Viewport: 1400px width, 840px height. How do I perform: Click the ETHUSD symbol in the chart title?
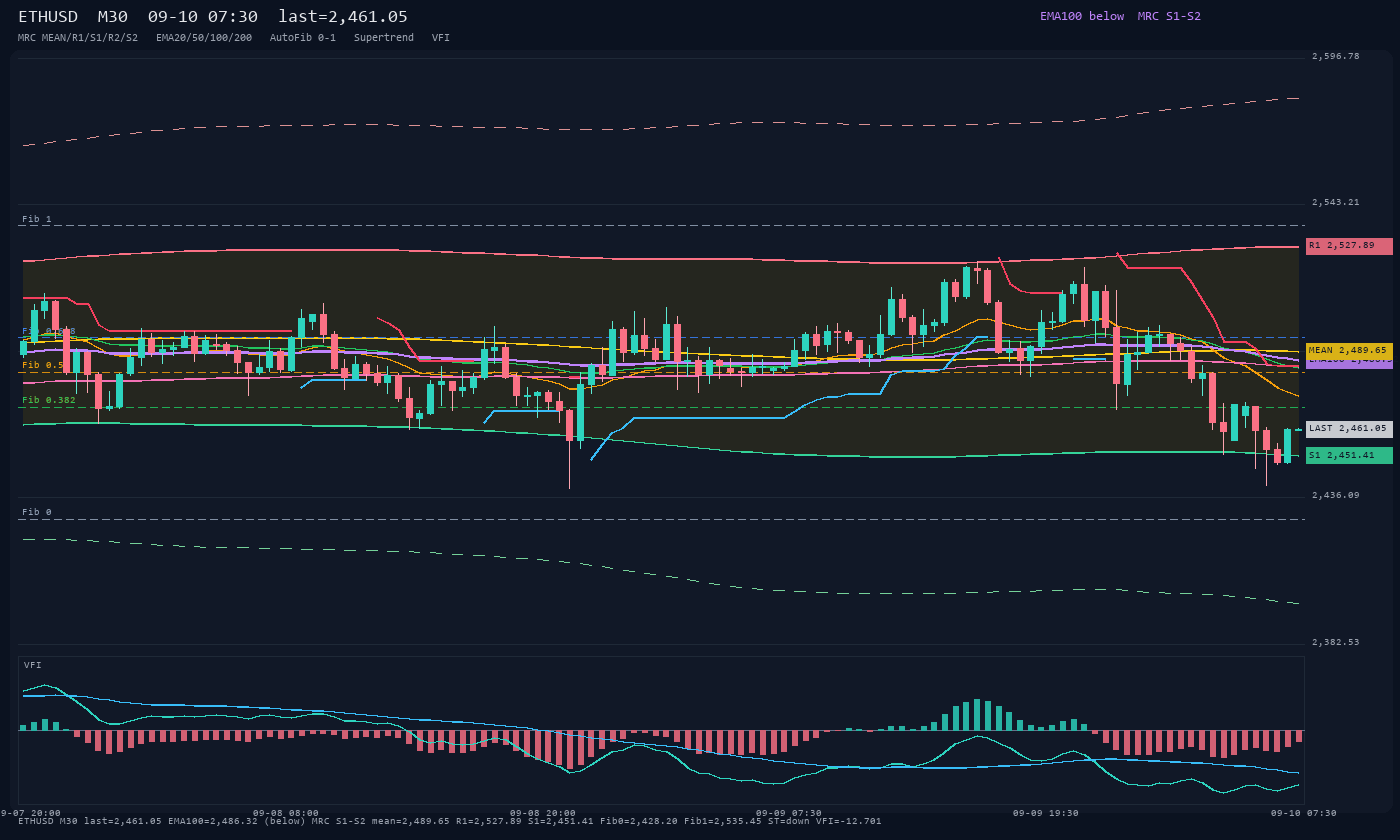[x=49, y=17]
